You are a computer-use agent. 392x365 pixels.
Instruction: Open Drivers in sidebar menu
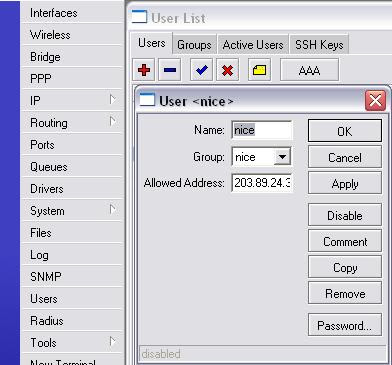click(72, 188)
